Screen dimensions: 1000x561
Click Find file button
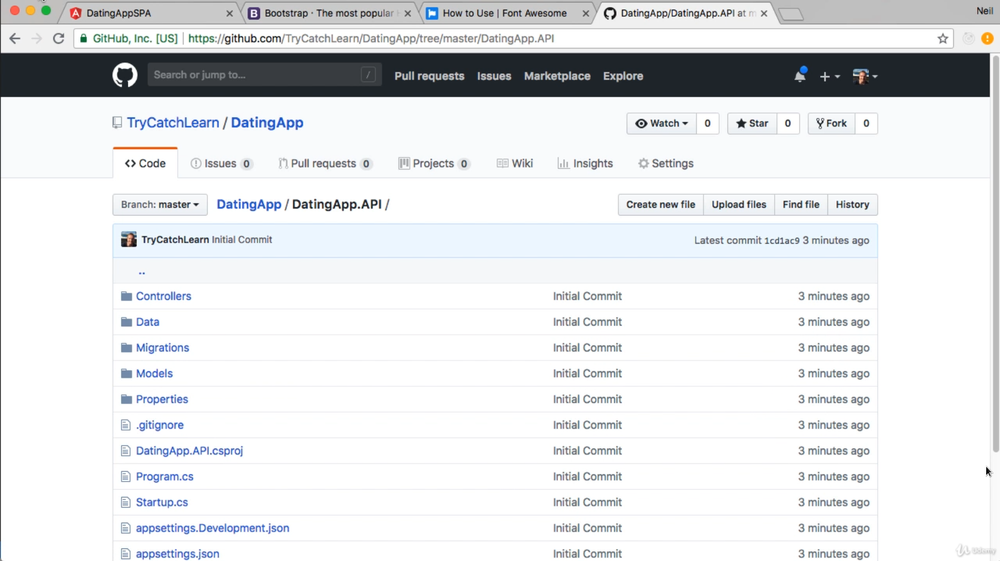coord(801,205)
